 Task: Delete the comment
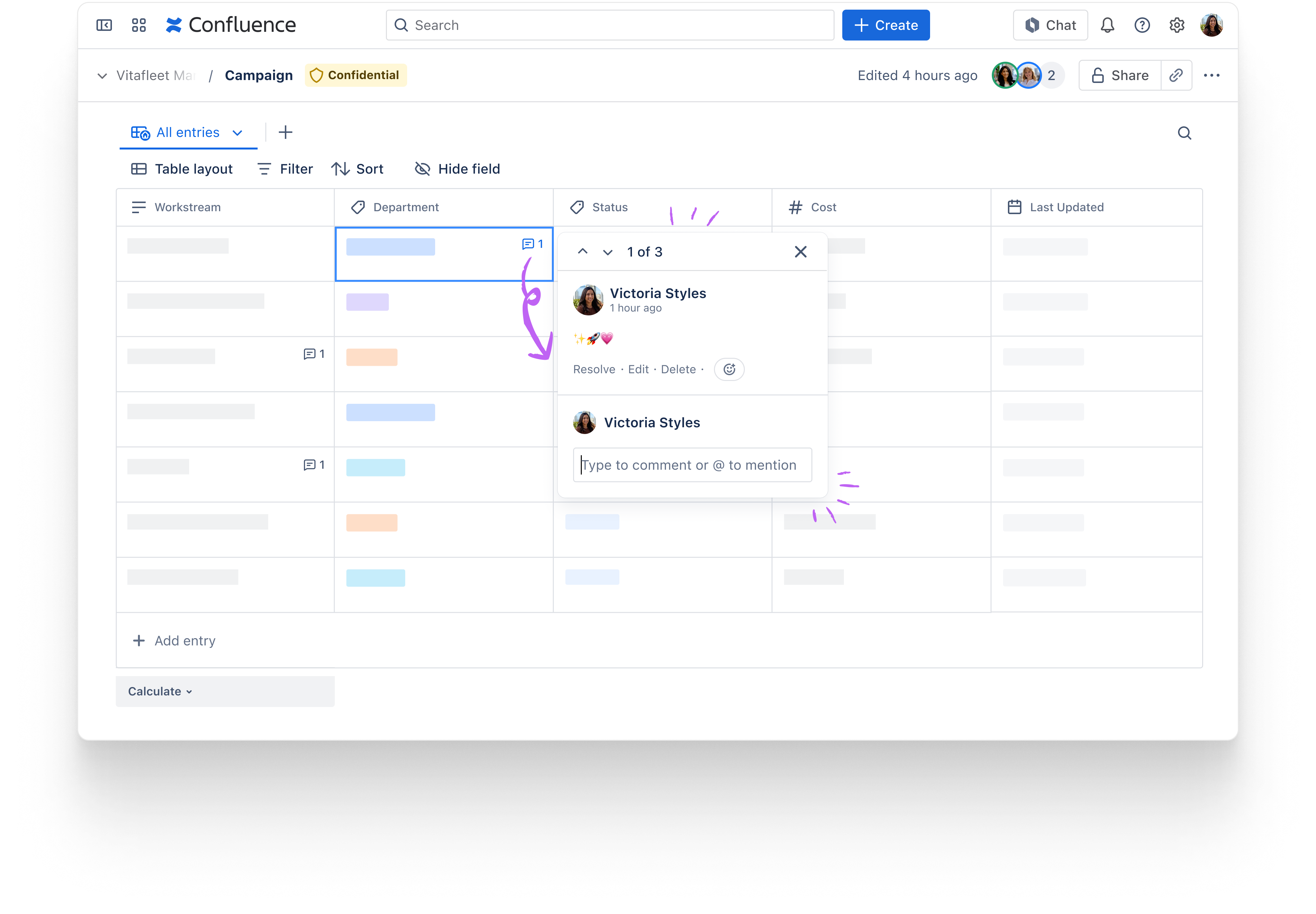678,369
